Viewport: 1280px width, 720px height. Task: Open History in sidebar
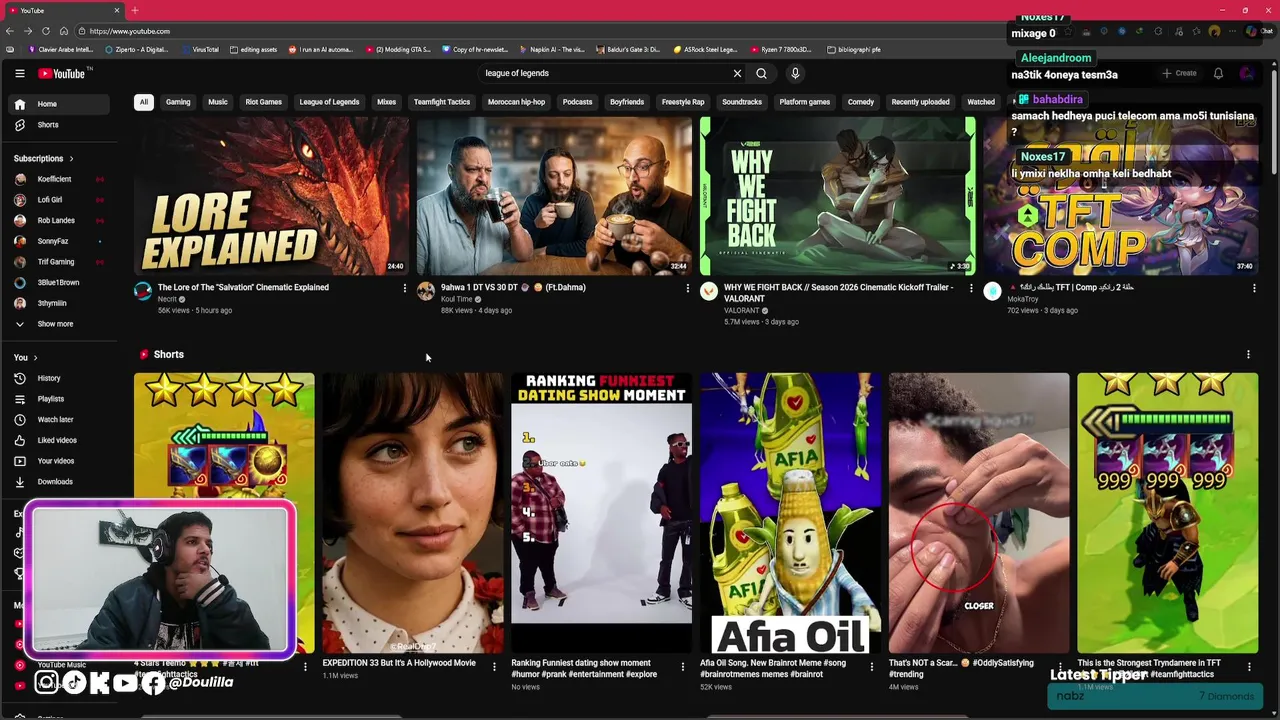(x=61, y=378)
